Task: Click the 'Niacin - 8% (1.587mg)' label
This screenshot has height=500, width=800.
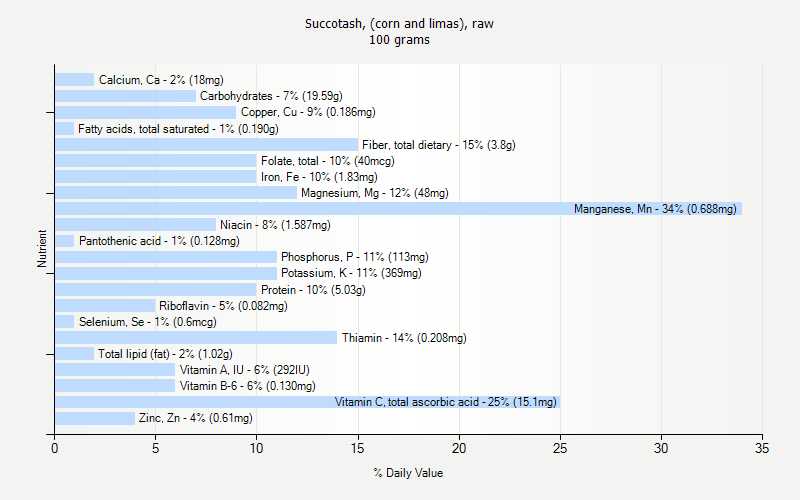Action: pyautogui.click(x=275, y=225)
